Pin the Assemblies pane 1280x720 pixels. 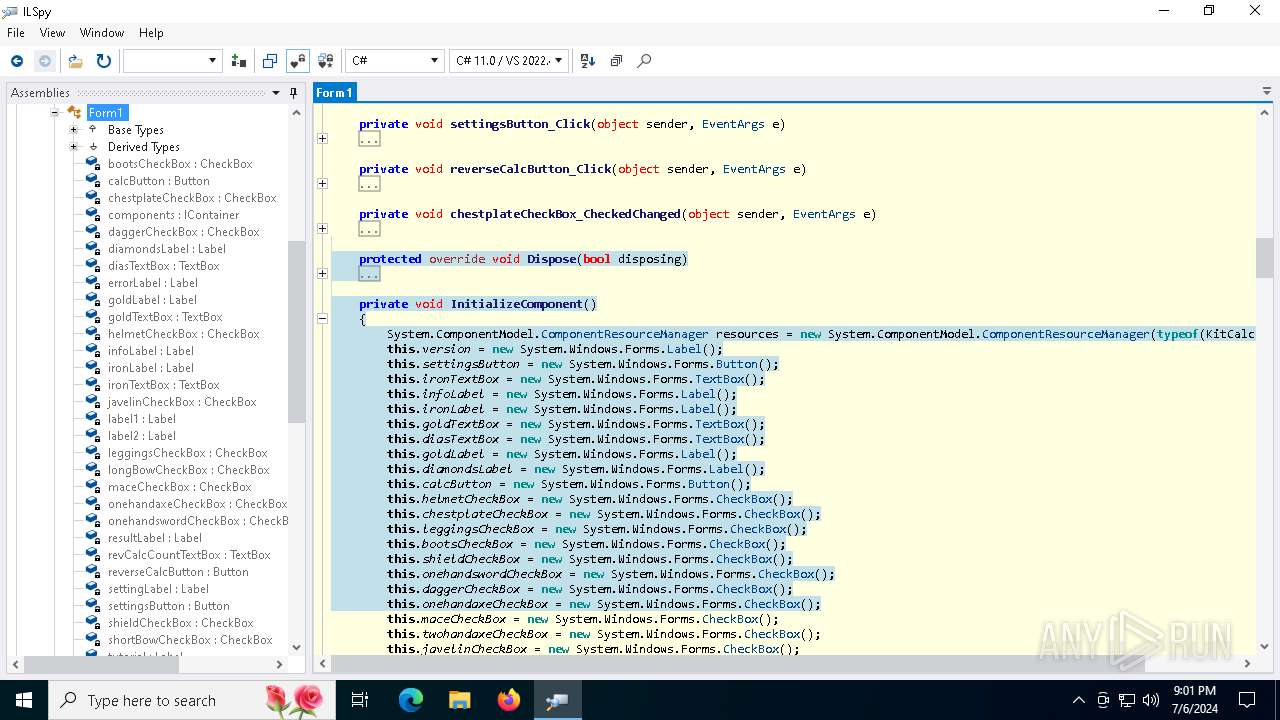tap(293, 93)
